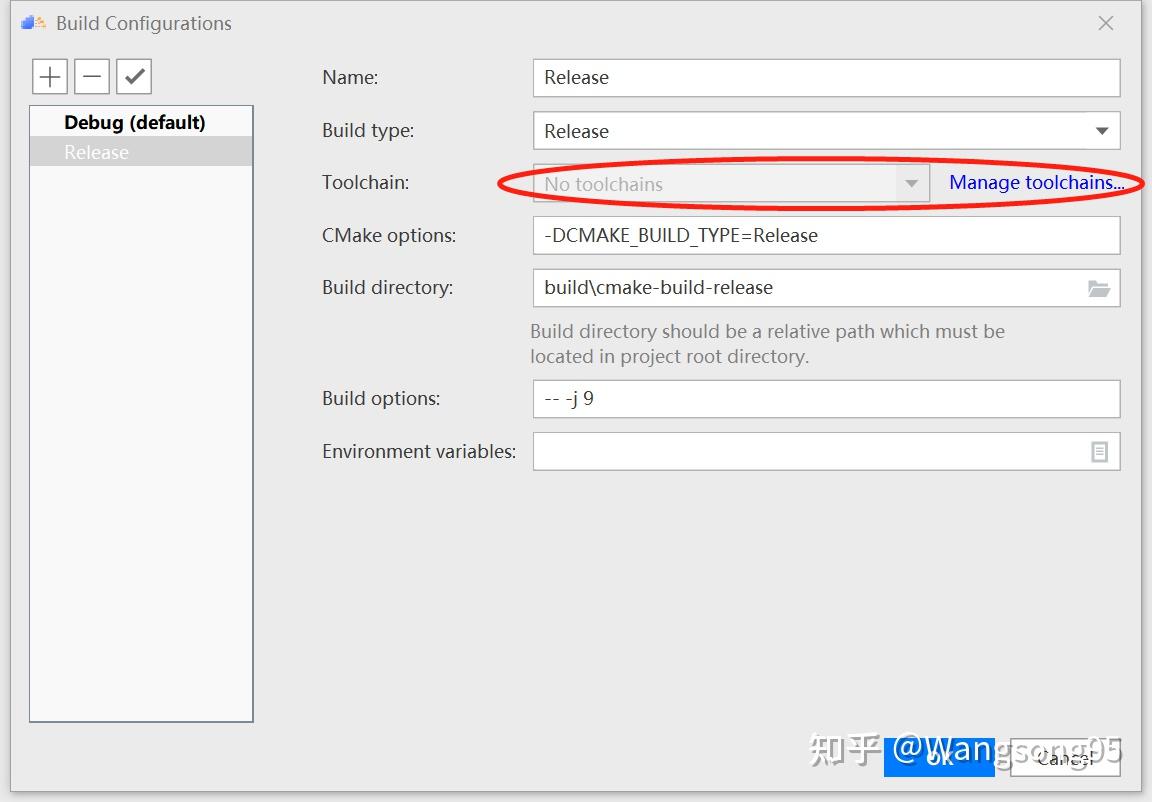Remove the selected build configuration
The height and width of the screenshot is (802, 1152).
(92, 76)
